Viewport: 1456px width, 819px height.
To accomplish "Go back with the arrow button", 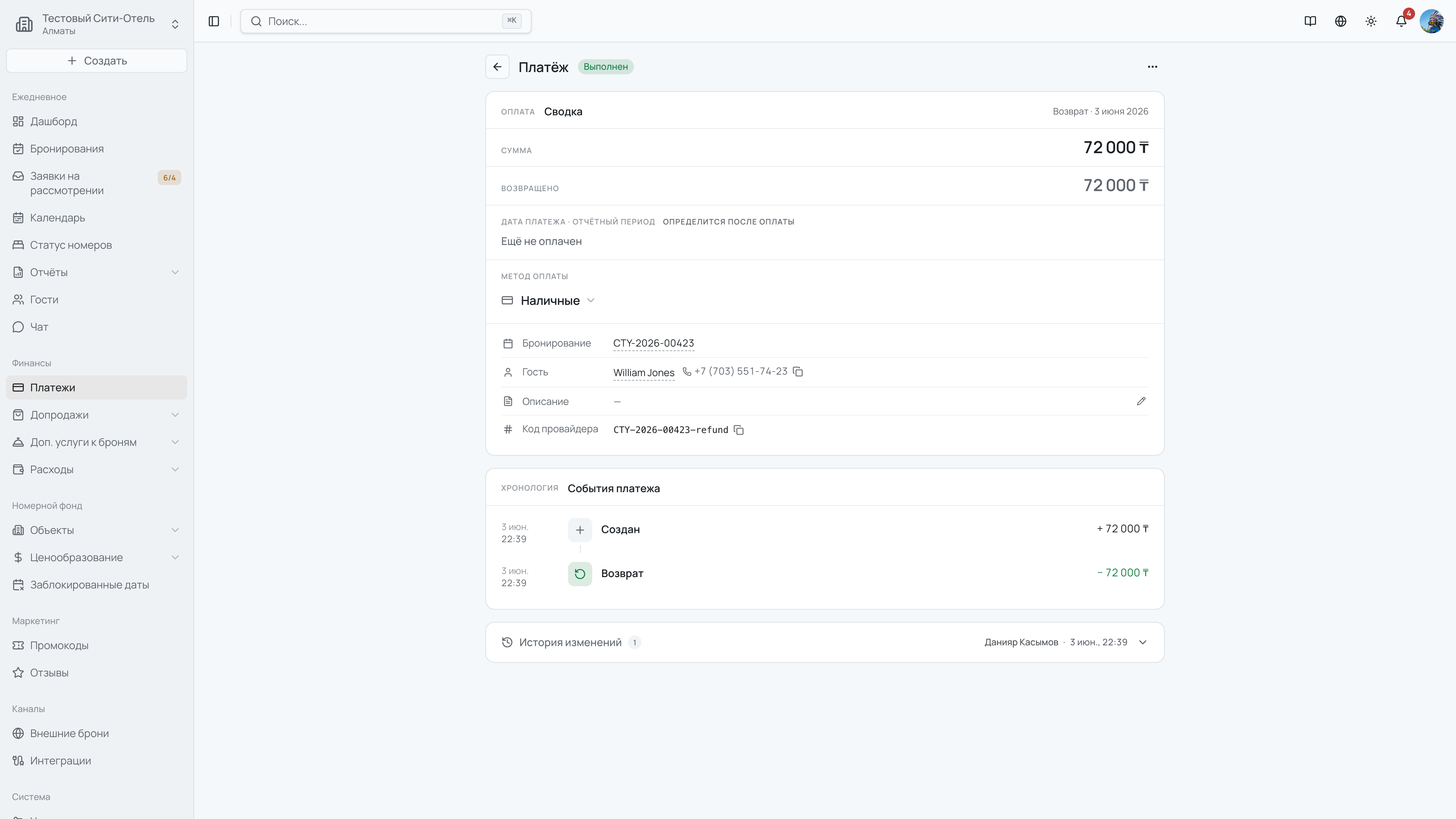I will [x=497, y=67].
